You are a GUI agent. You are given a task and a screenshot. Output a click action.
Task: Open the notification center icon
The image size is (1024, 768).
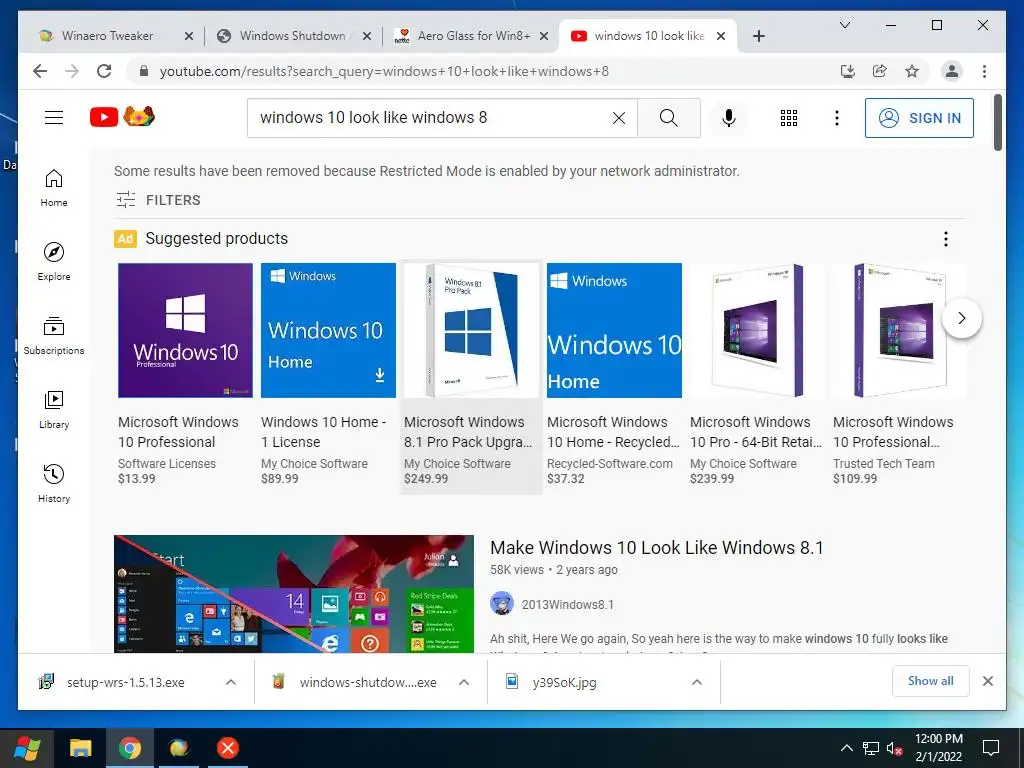(991, 748)
